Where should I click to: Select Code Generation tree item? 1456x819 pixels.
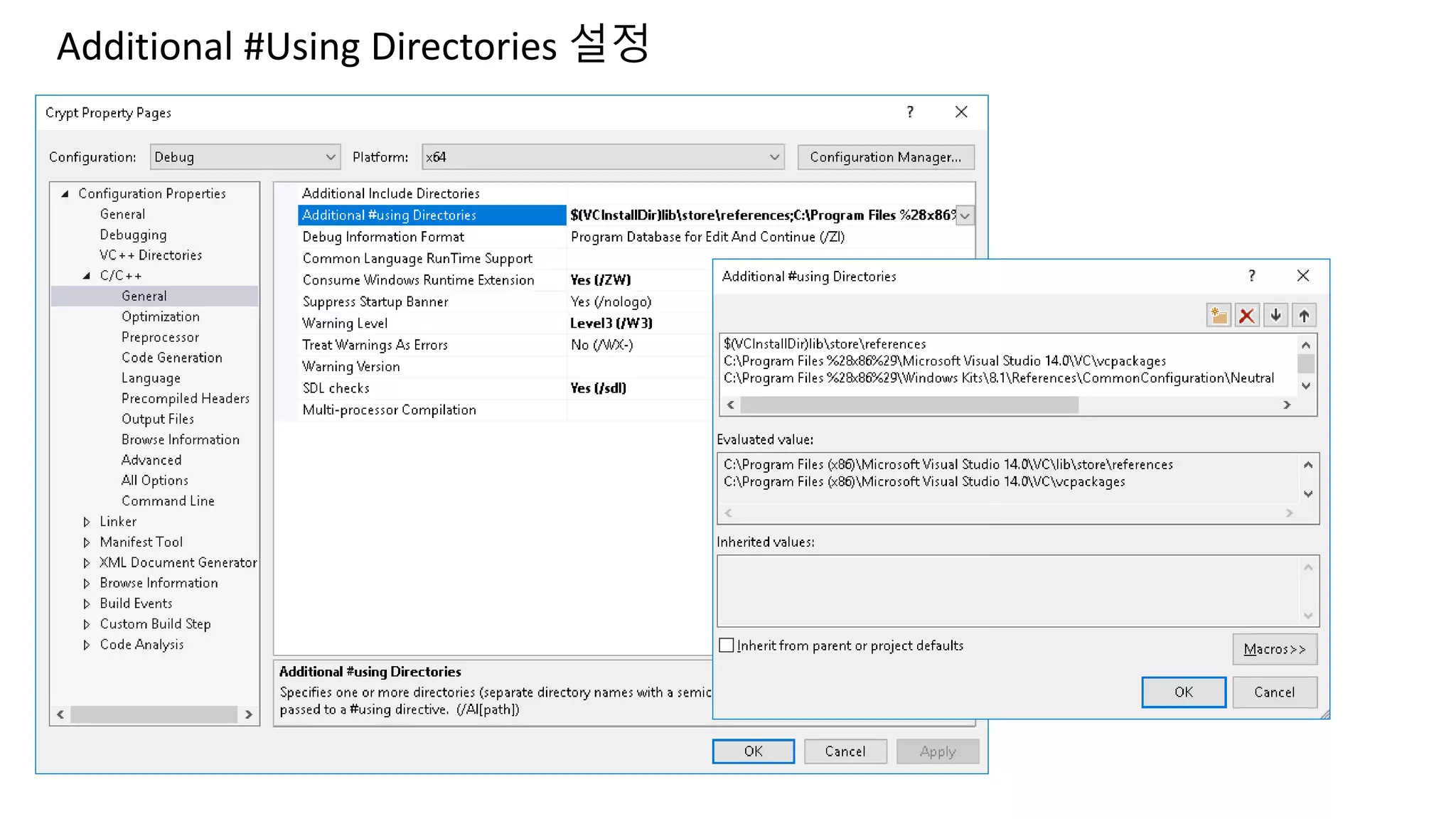(172, 358)
